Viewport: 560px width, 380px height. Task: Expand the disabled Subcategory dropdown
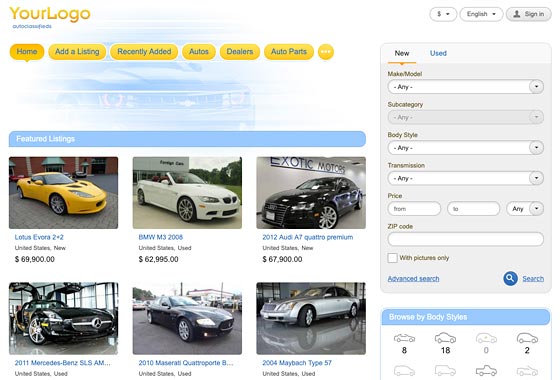[466, 117]
